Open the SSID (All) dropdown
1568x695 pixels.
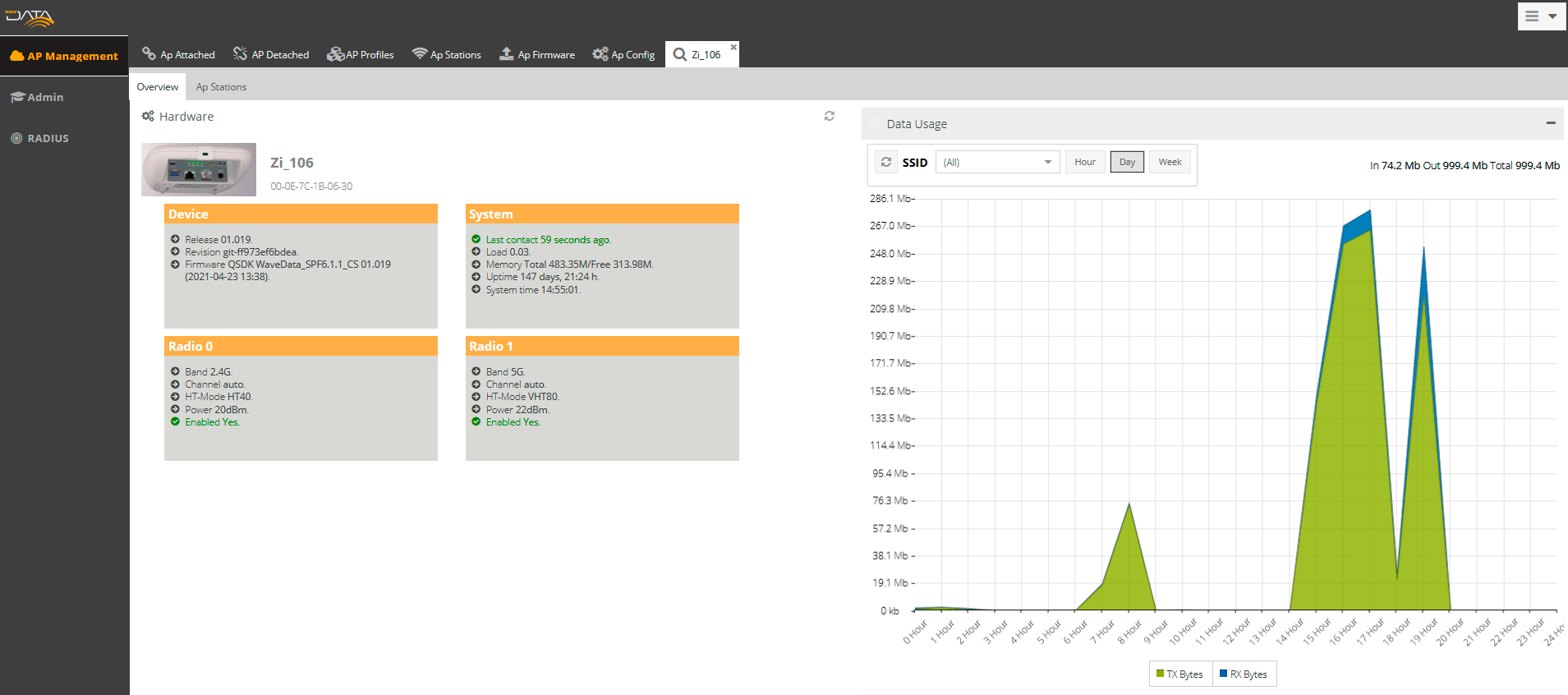pos(997,162)
